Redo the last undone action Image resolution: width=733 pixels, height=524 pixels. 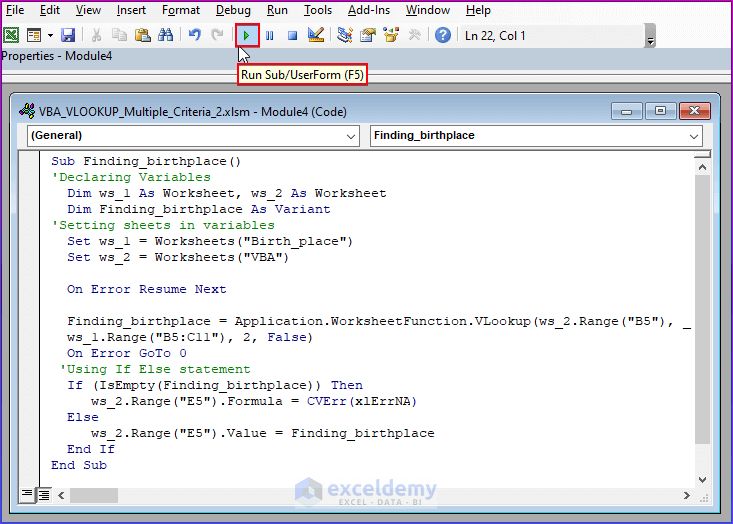point(217,35)
